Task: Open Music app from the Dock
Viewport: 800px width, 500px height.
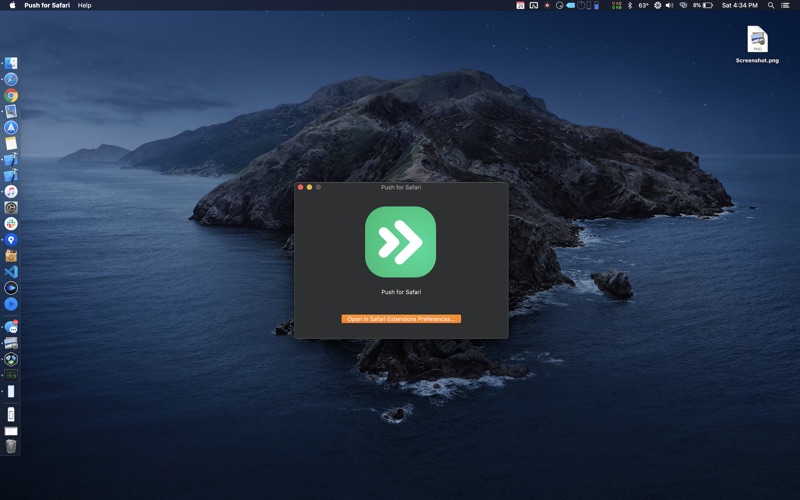Action: (x=11, y=191)
